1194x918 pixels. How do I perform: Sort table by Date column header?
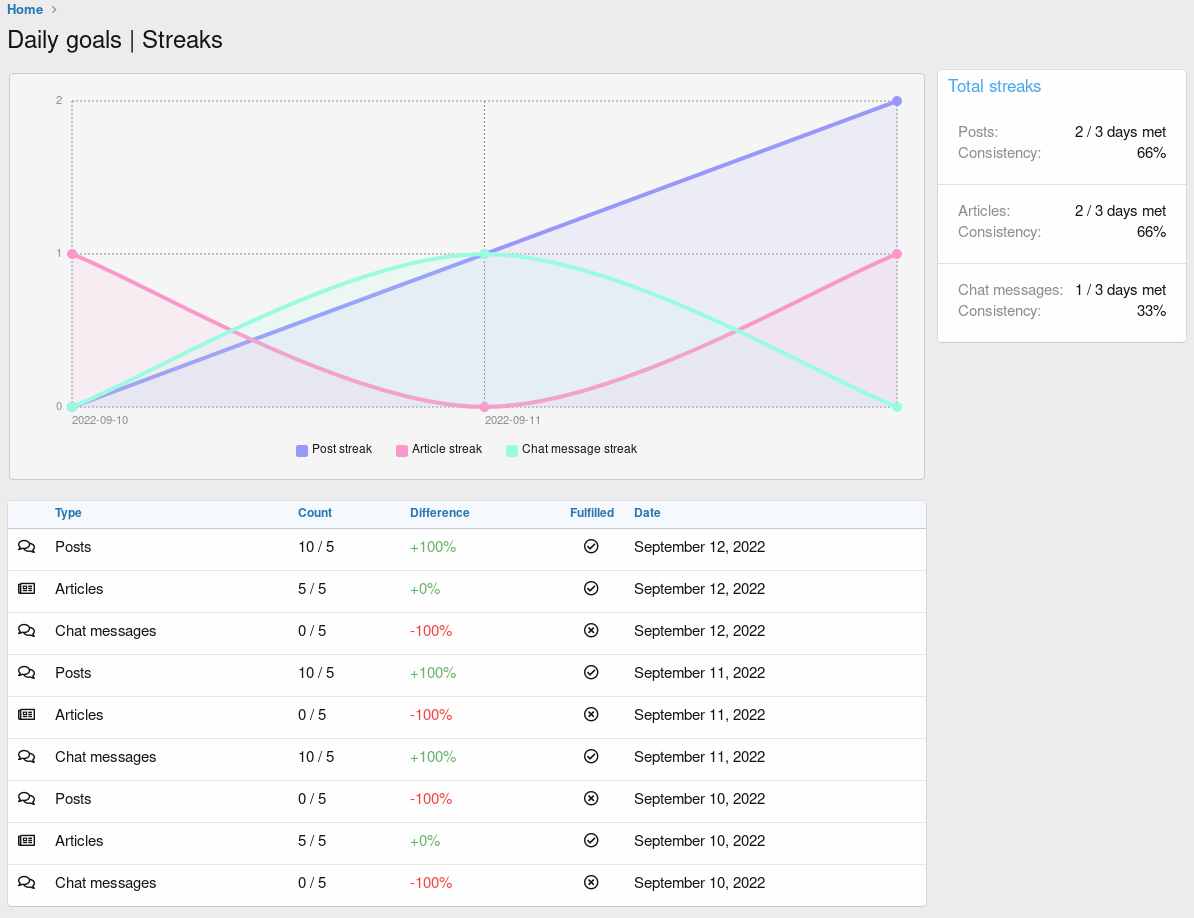(x=647, y=513)
